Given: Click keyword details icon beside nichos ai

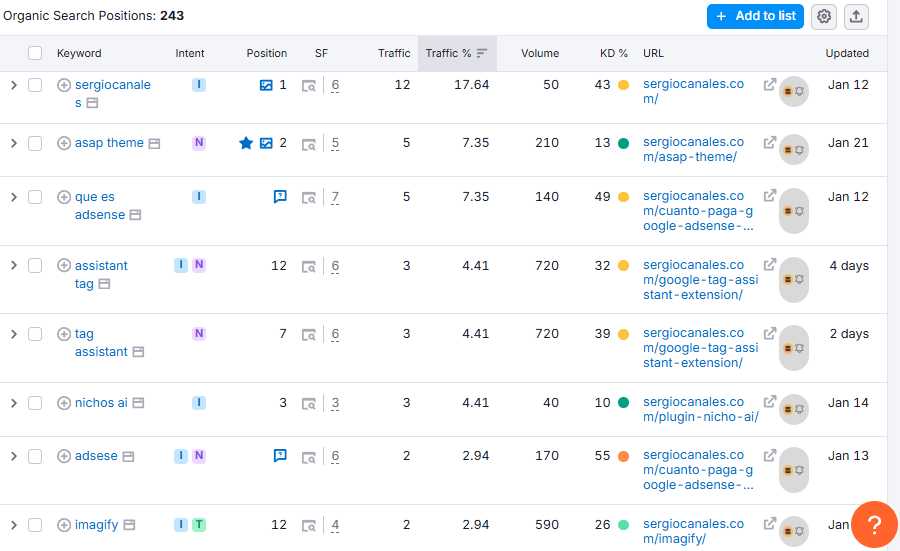Looking at the screenshot, I should click(x=138, y=403).
